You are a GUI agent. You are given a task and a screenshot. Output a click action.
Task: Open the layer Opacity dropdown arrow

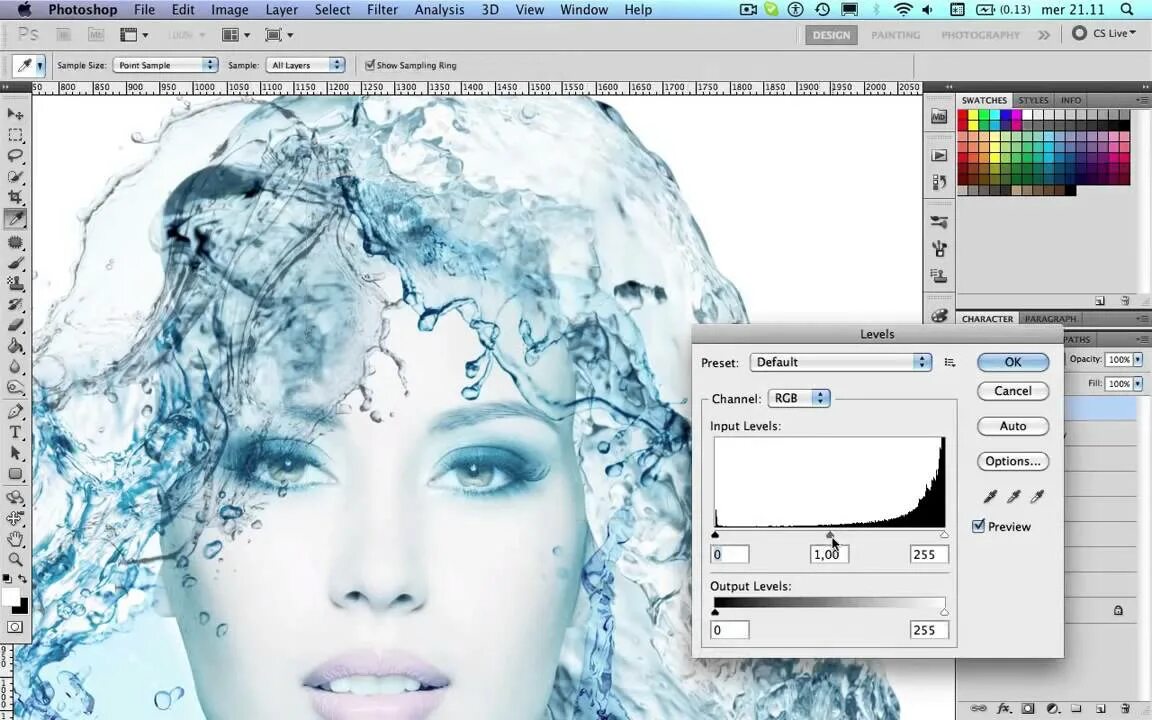coord(1138,359)
